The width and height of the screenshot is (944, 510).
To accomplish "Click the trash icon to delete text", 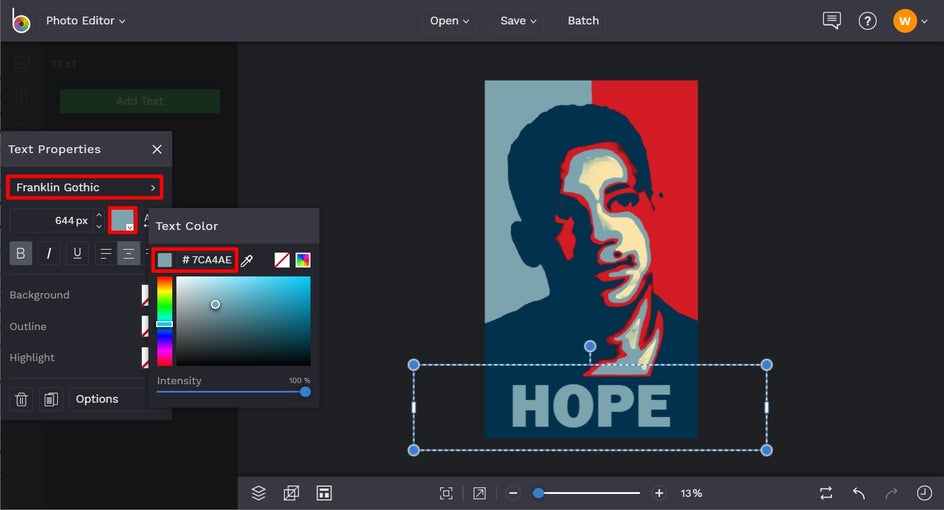I will [x=20, y=399].
